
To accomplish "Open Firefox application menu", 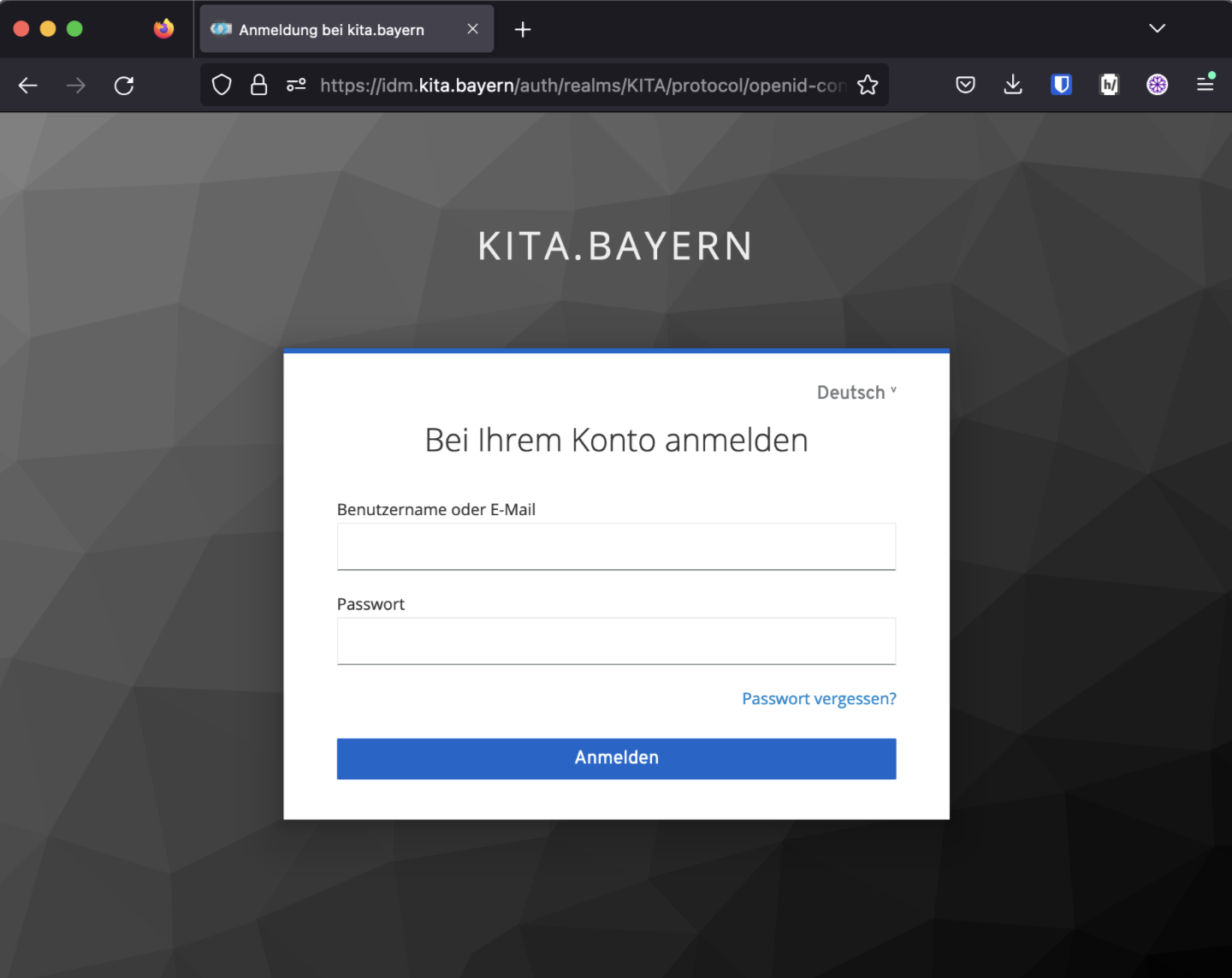I will click(x=1205, y=84).
